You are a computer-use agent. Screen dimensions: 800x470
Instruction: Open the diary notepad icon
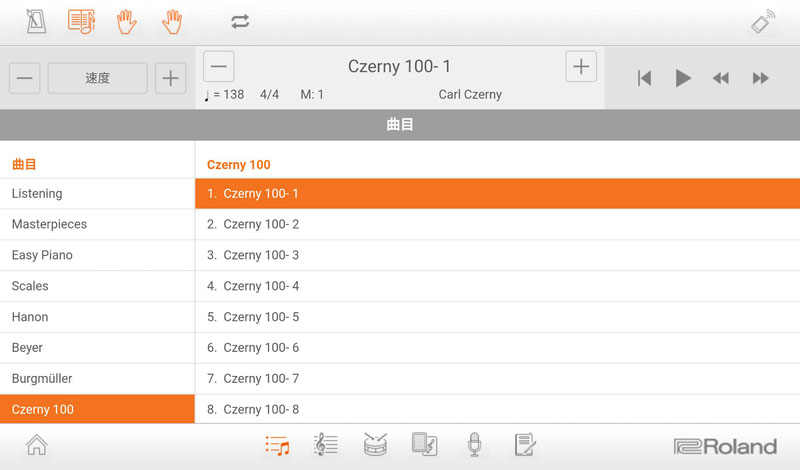[x=524, y=445]
